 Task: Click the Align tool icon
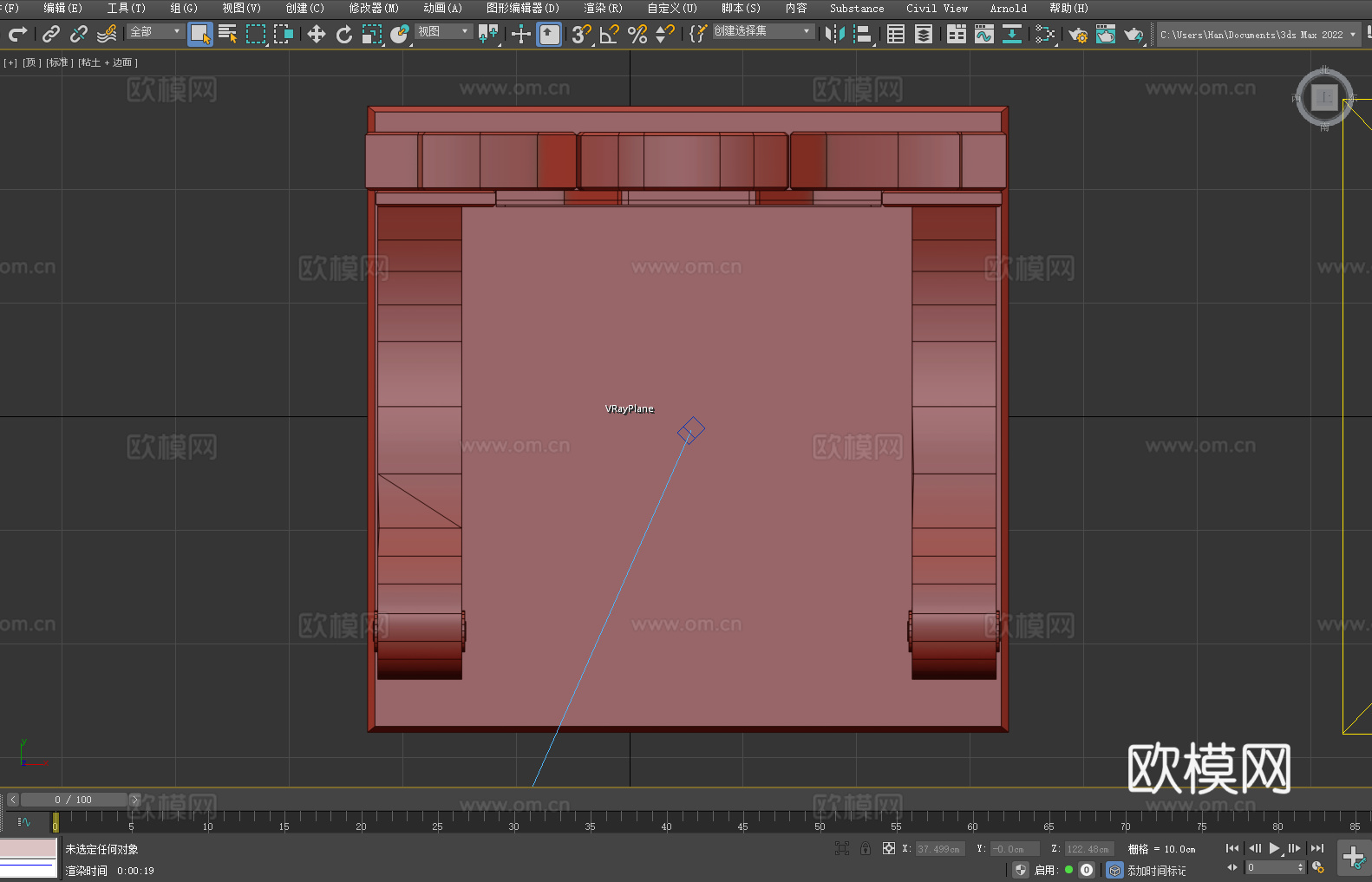[x=863, y=34]
